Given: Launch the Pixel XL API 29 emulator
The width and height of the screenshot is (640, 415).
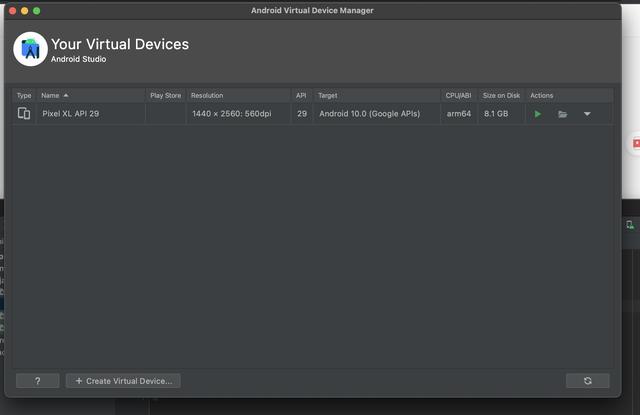Looking at the screenshot, I should click(x=538, y=114).
